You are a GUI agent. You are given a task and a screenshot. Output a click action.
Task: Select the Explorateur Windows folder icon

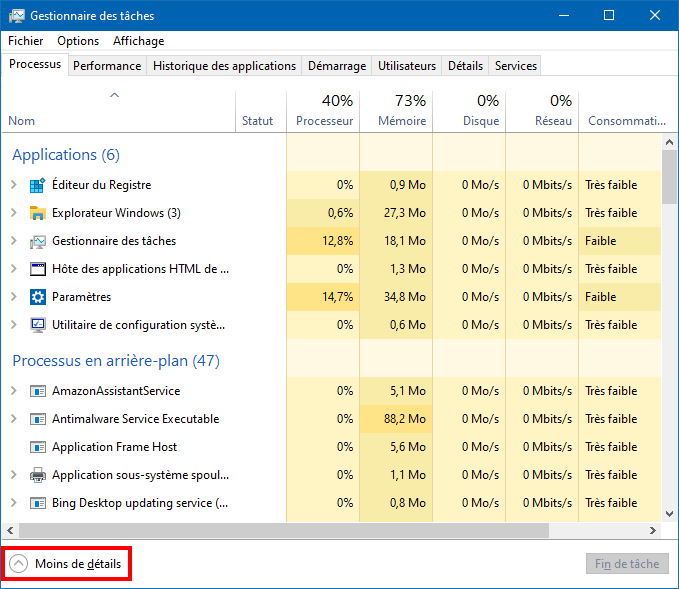tap(38, 213)
